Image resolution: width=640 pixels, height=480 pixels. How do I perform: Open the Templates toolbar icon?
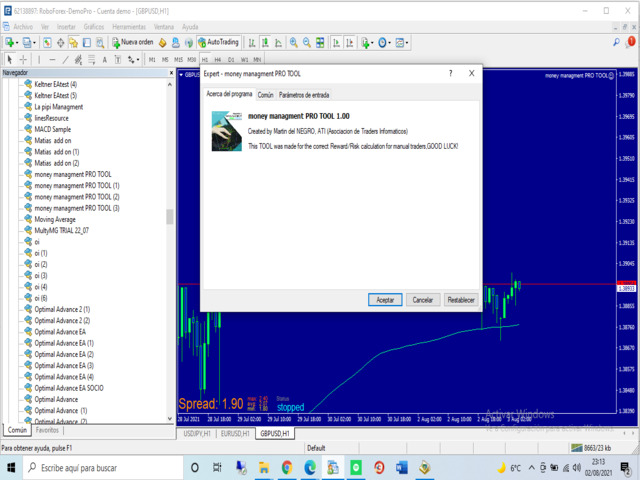point(400,42)
